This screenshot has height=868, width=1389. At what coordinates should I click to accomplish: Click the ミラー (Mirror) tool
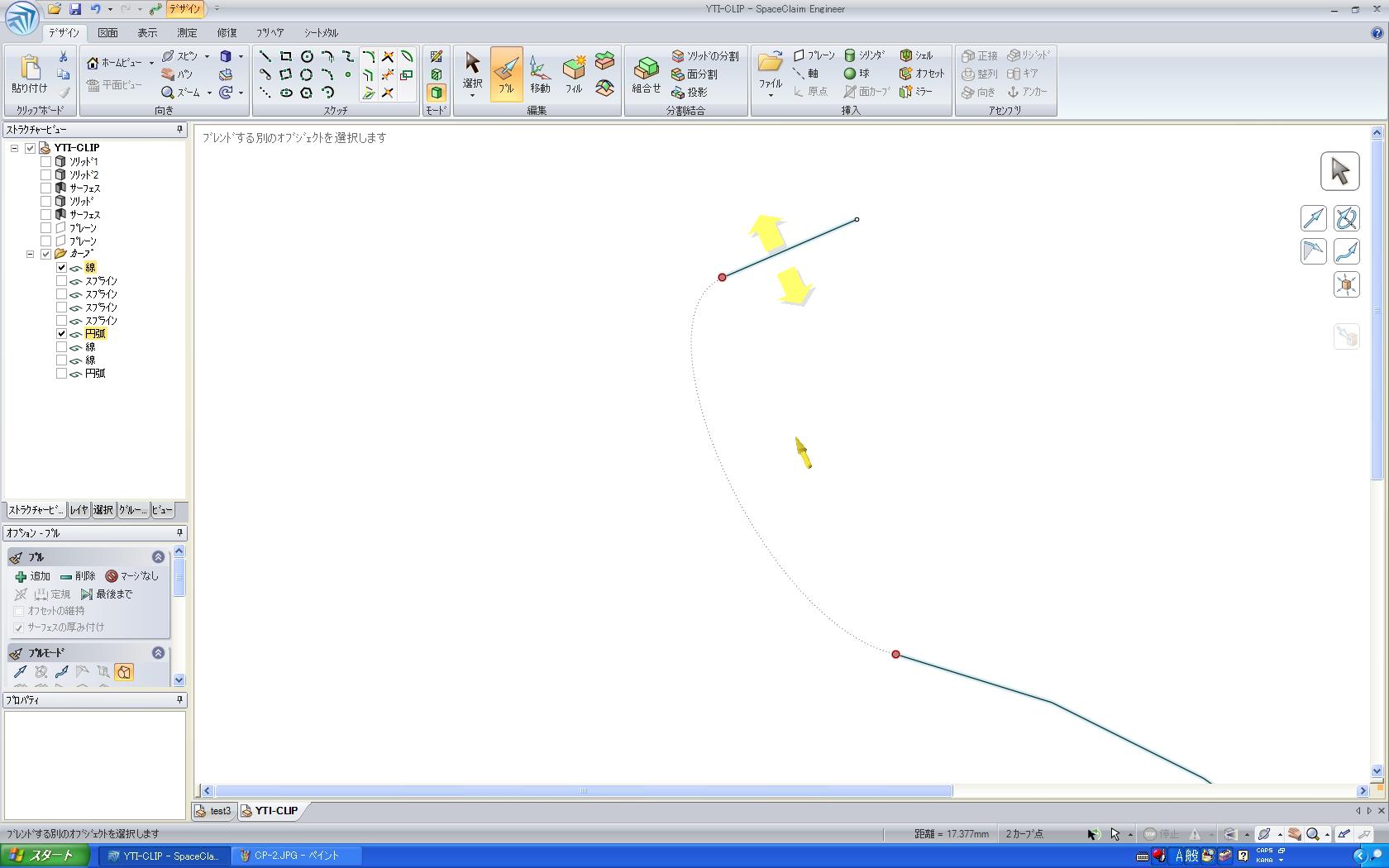tap(916, 92)
